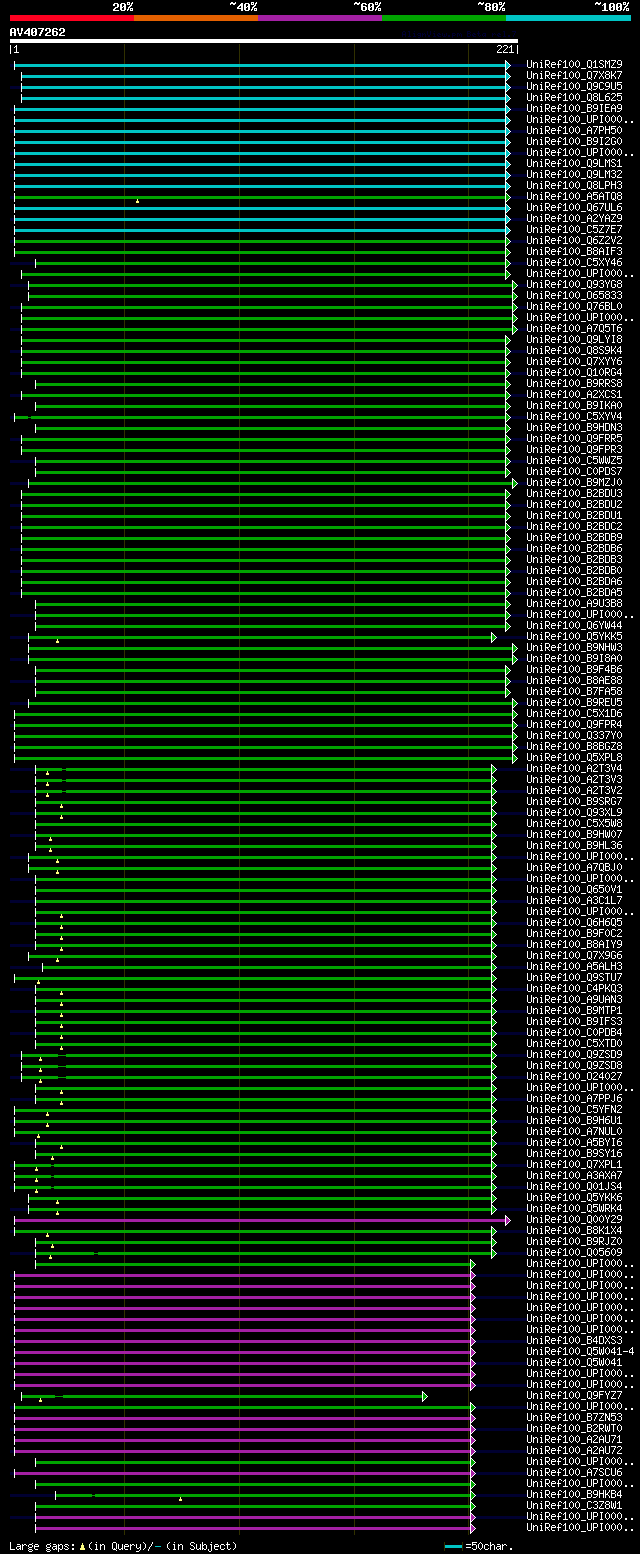Open hit UniRef100_A7SCU6
This screenshot has width=640, height=1554.
575,1473
